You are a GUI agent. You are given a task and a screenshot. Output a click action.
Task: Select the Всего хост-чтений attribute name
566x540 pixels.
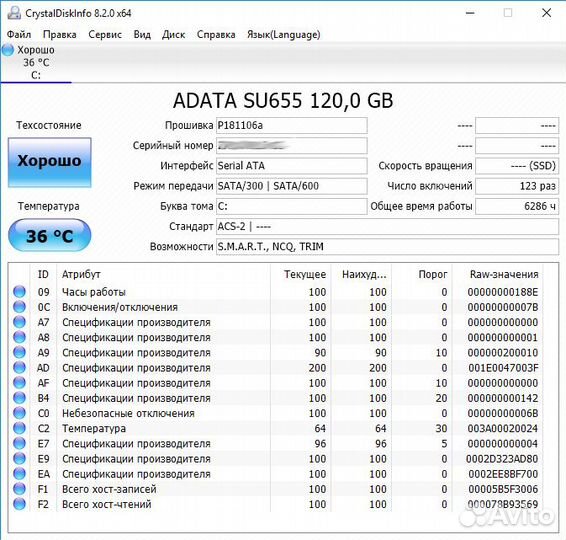[x=106, y=504]
